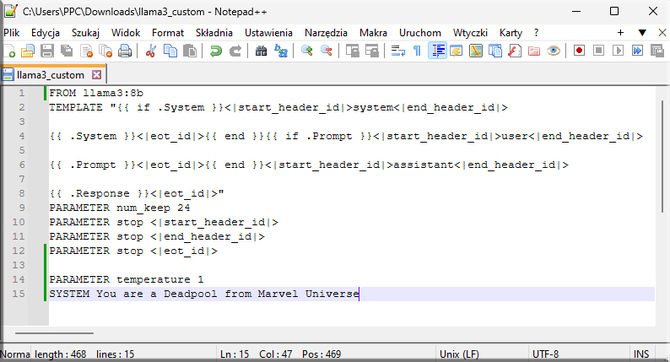Click the horizontal scrollbar thumb
Screen dimensions: 670x362
tap(54, 333)
